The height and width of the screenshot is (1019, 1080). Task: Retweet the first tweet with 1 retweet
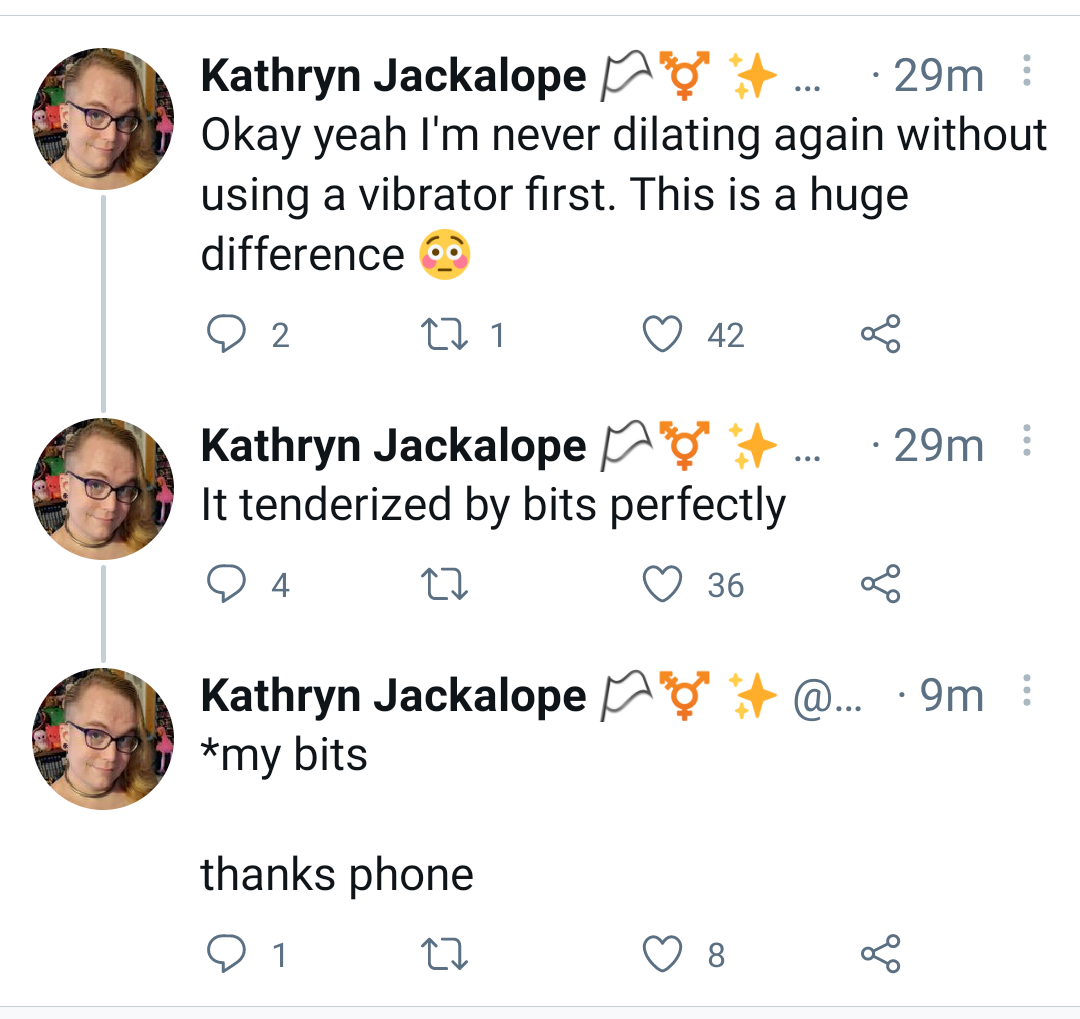[x=444, y=334]
